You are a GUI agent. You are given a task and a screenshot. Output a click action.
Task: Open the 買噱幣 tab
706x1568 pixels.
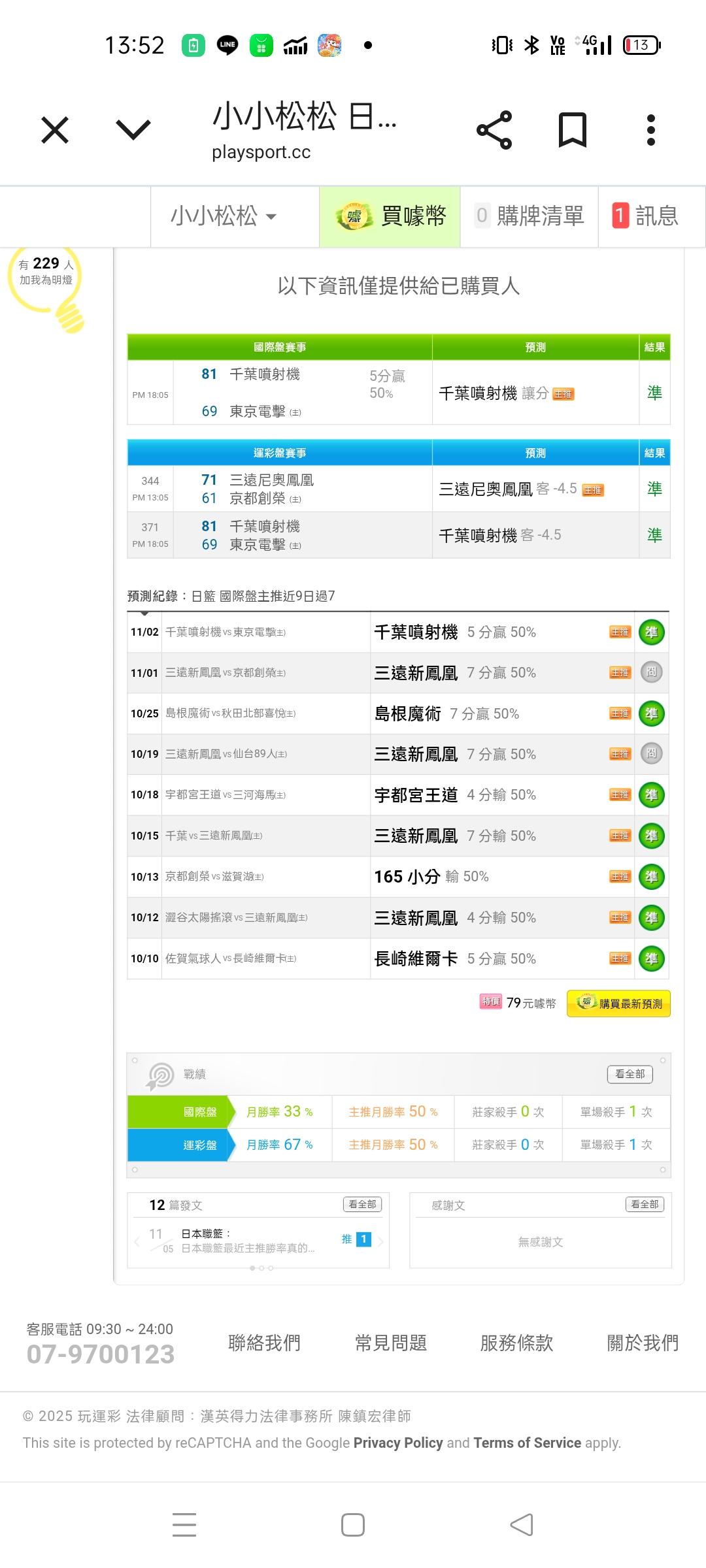coord(390,216)
